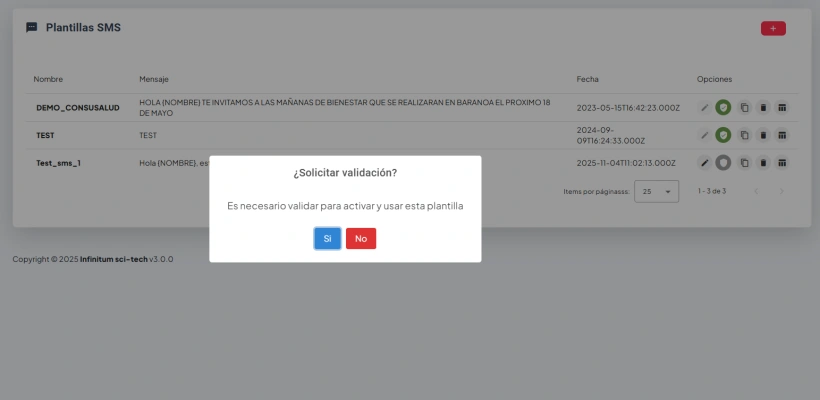Open the items per page dropdown

coord(658,191)
